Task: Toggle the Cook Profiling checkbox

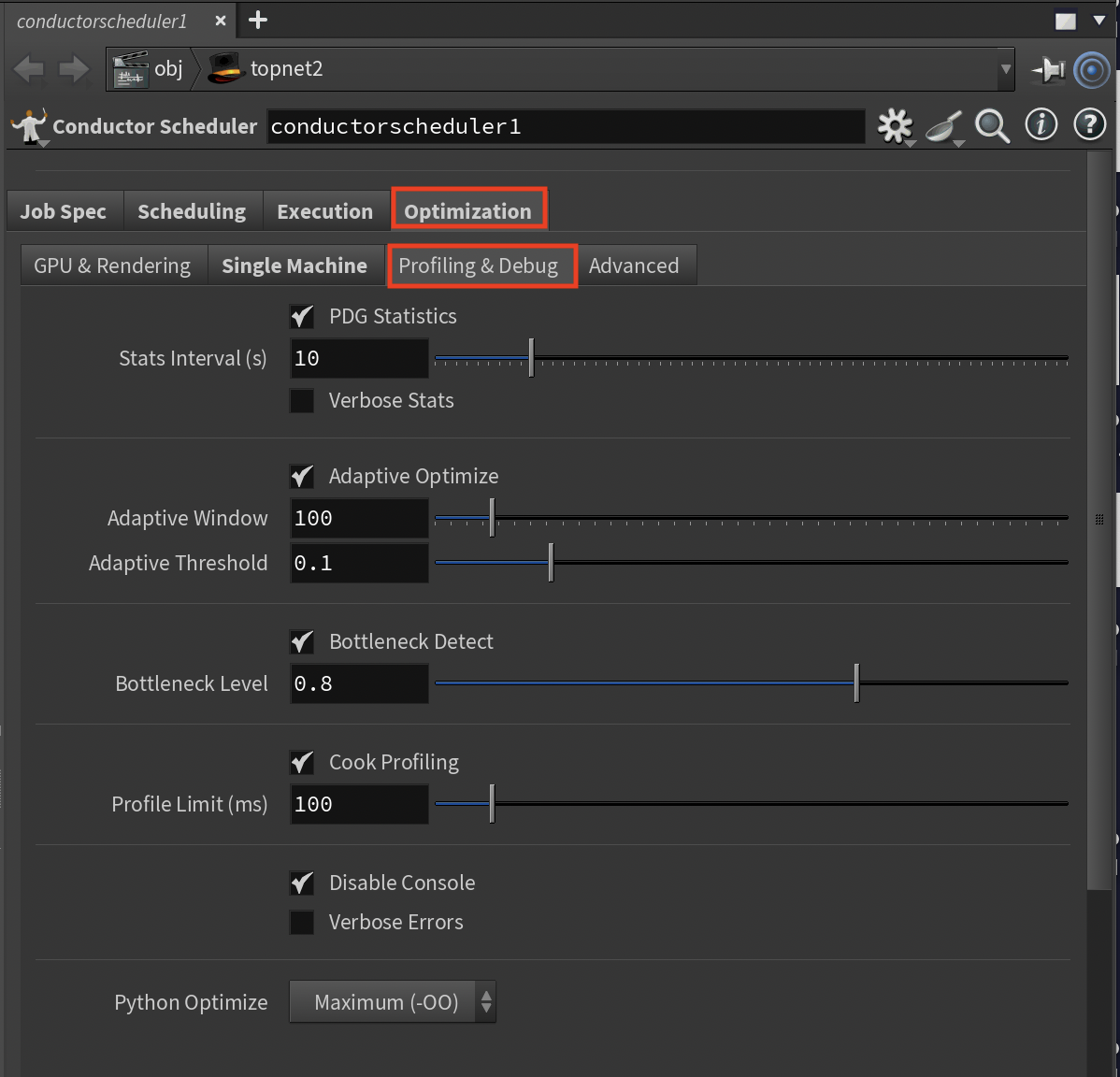Action: click(302, 763)
